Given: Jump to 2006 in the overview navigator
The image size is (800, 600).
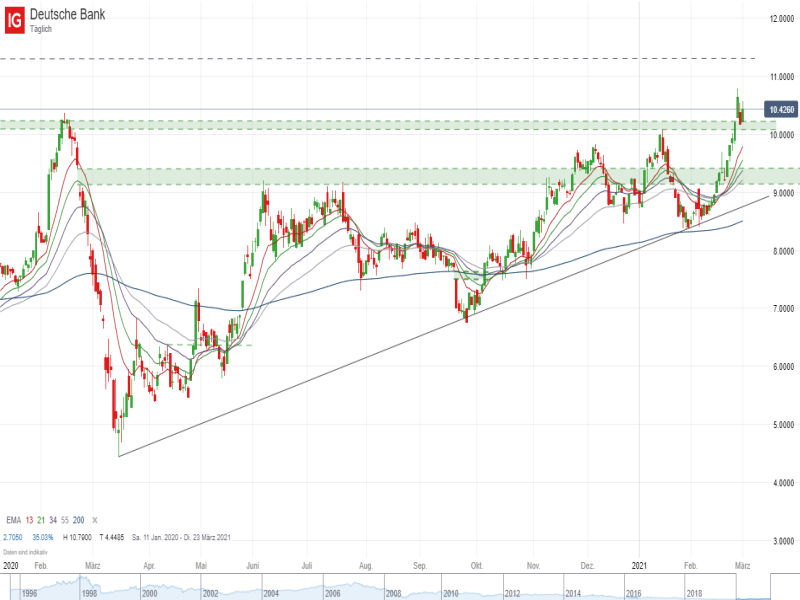Looking at the screenshot, I should 333,594.
